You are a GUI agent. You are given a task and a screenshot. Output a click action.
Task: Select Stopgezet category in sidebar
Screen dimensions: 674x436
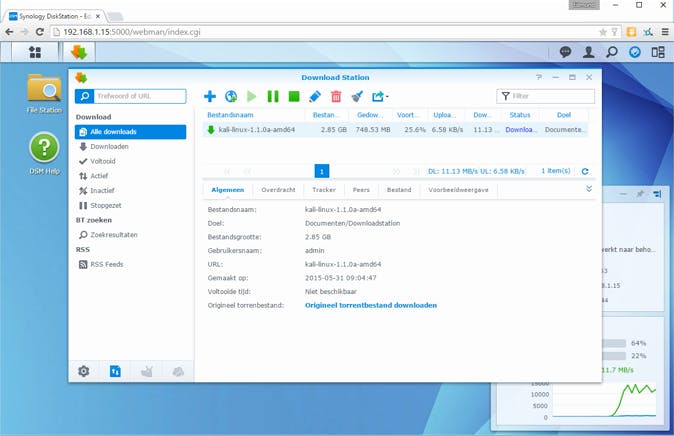pyautogui.click(x=130, y=206)
